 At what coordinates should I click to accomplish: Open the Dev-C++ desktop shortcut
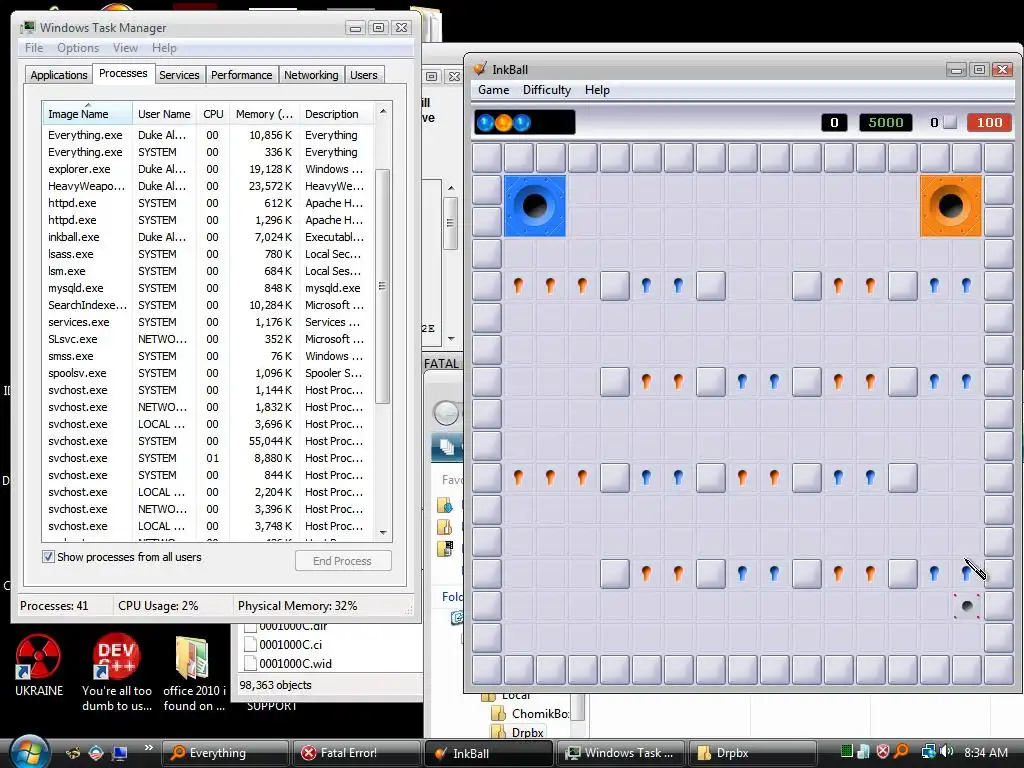point(117,673)
